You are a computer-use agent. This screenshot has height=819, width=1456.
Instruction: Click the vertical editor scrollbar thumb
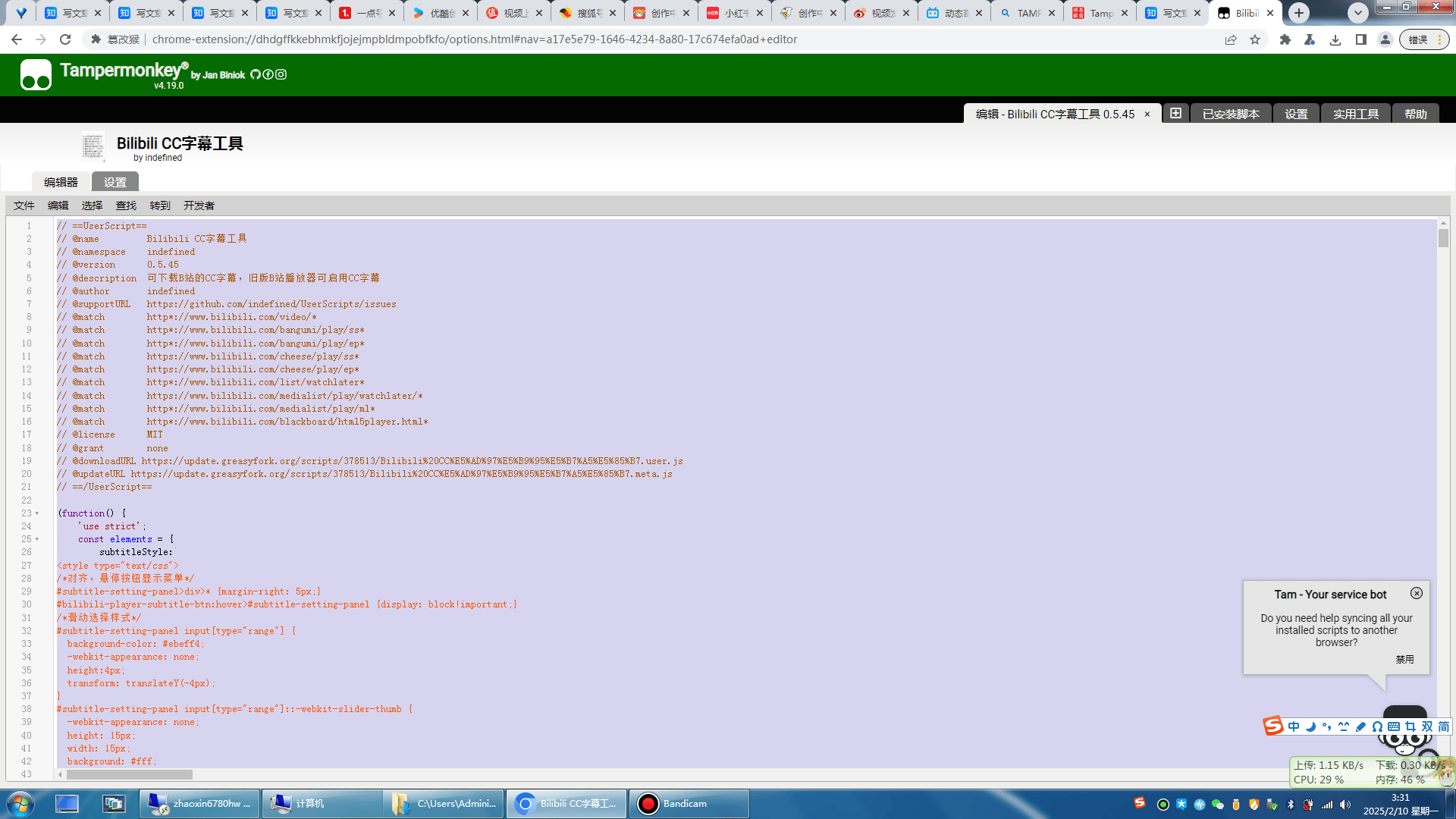(x=1443, y=237)
